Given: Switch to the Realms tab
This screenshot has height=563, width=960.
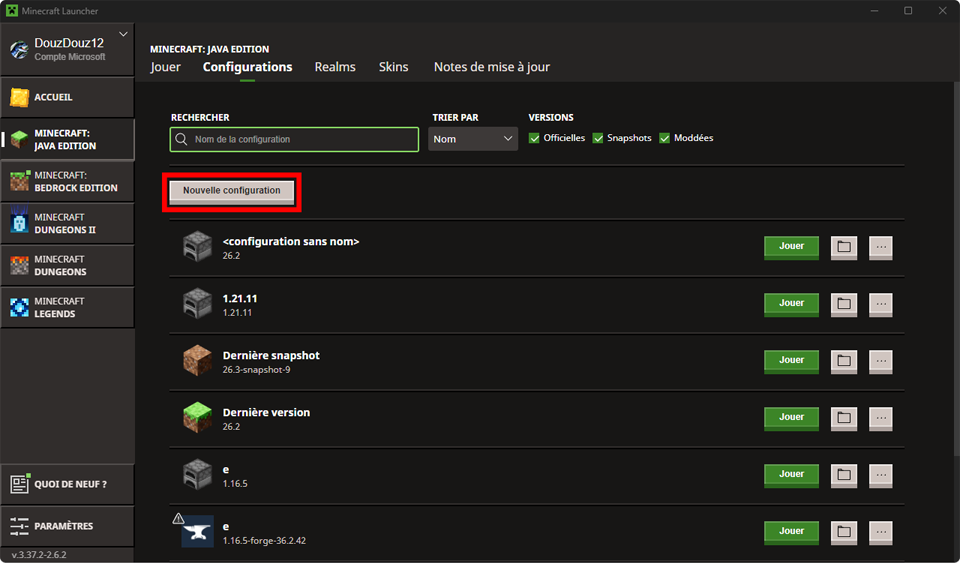Looking at the screenshot, I should click(335, 67).
